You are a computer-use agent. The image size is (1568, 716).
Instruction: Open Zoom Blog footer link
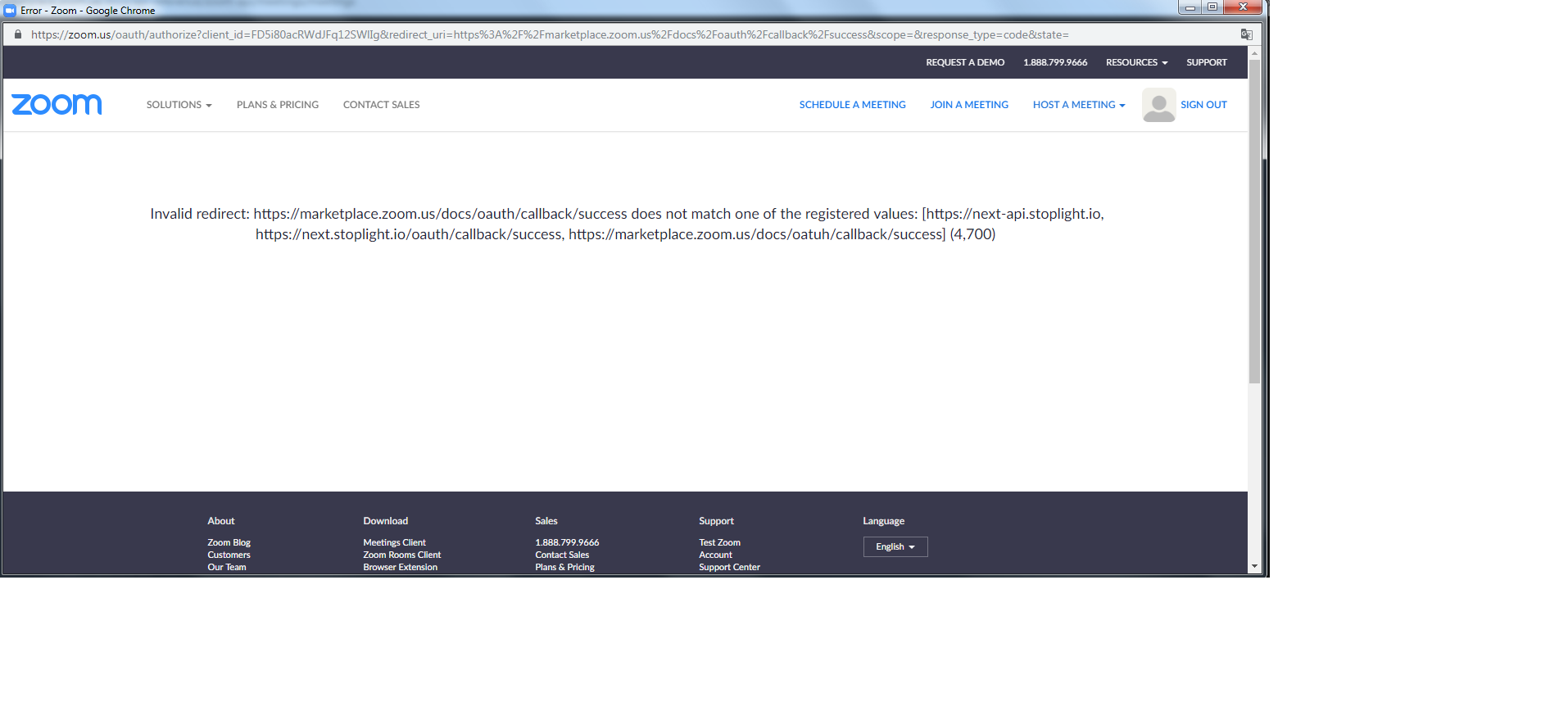pyautogui.click(x=229, y=542)
